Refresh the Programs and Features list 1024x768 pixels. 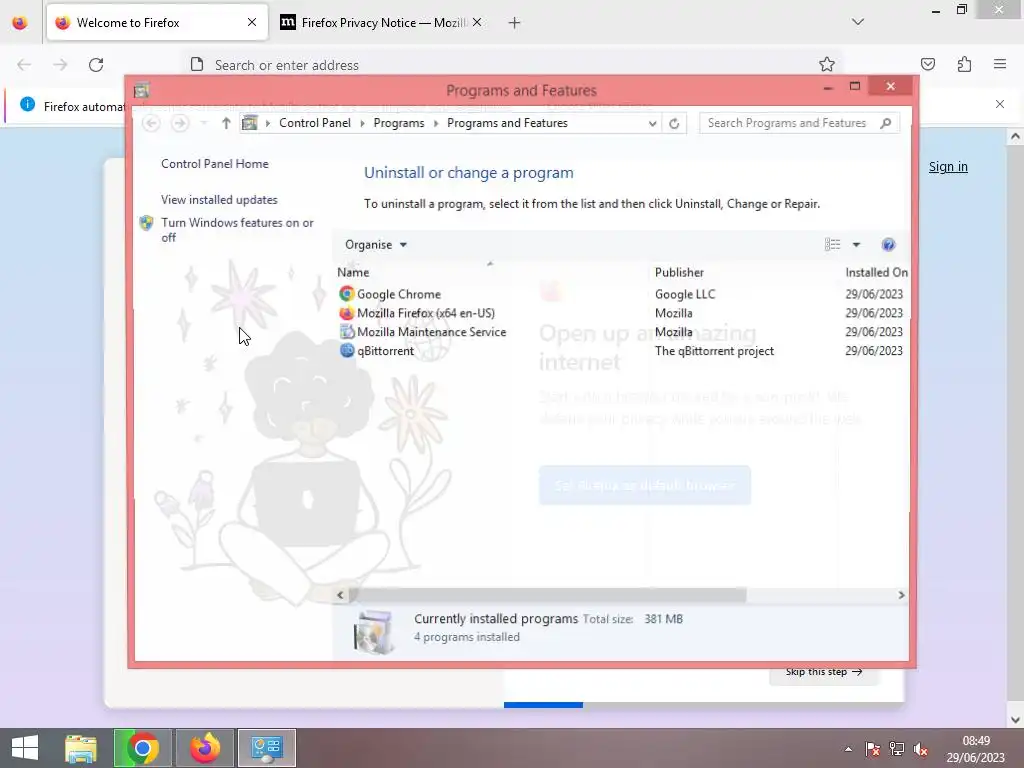[x=674, y=123]
